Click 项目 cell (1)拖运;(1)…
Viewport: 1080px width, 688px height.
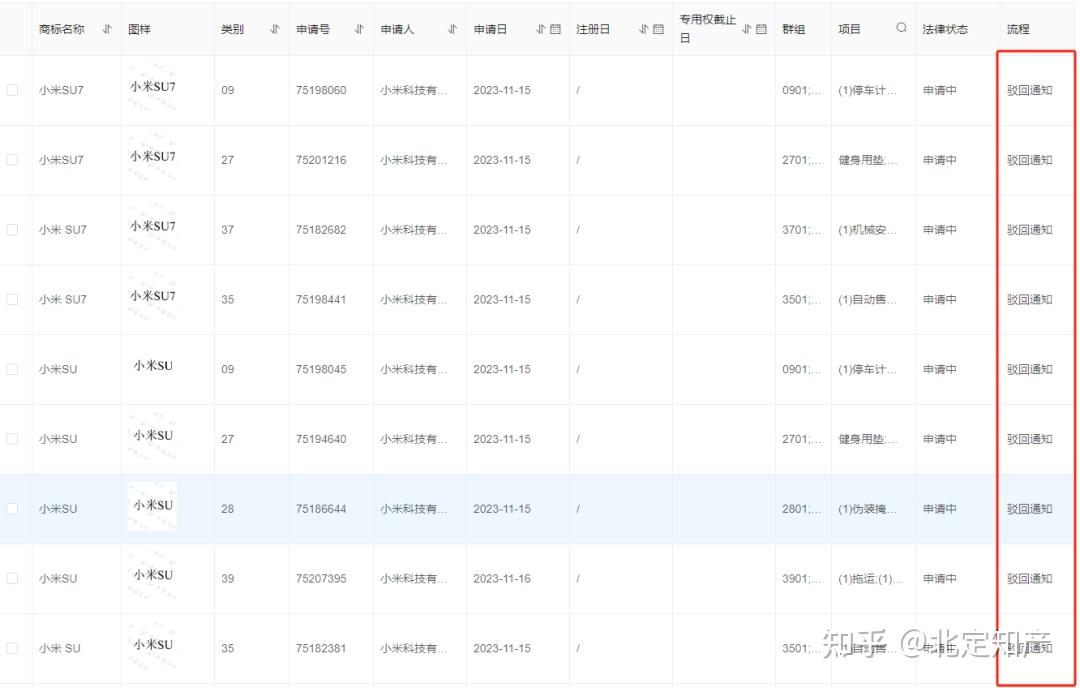click(x=870, y=578)
